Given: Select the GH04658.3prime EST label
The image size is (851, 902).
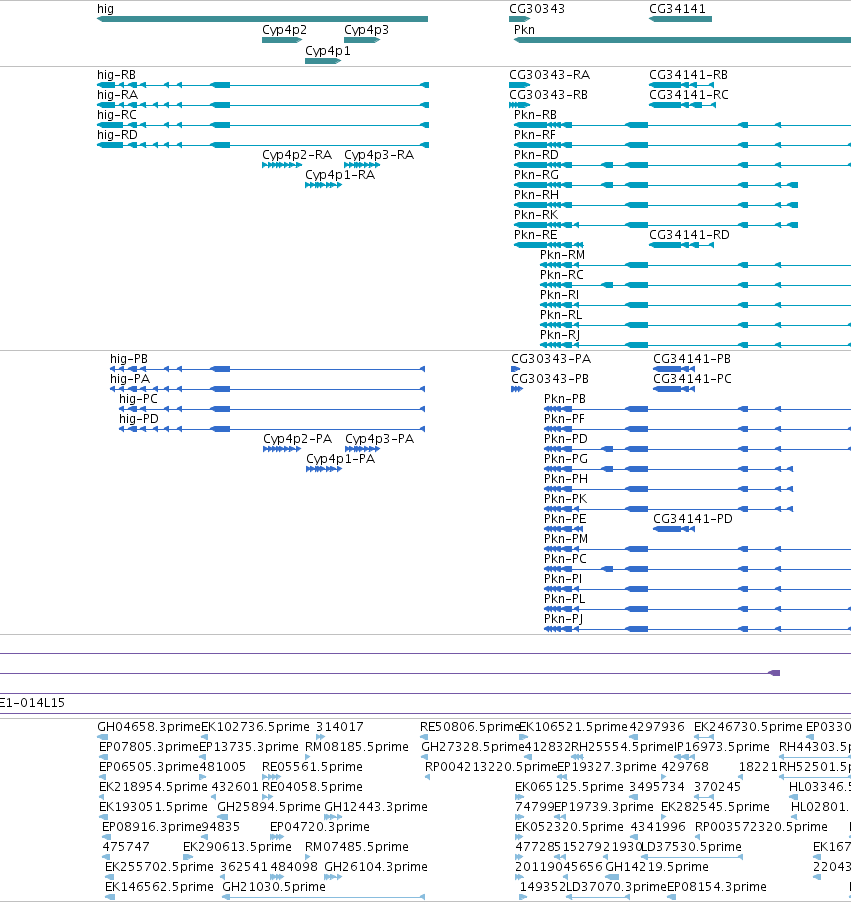Looking at the screenshot, I should click(x=149, y=727).
